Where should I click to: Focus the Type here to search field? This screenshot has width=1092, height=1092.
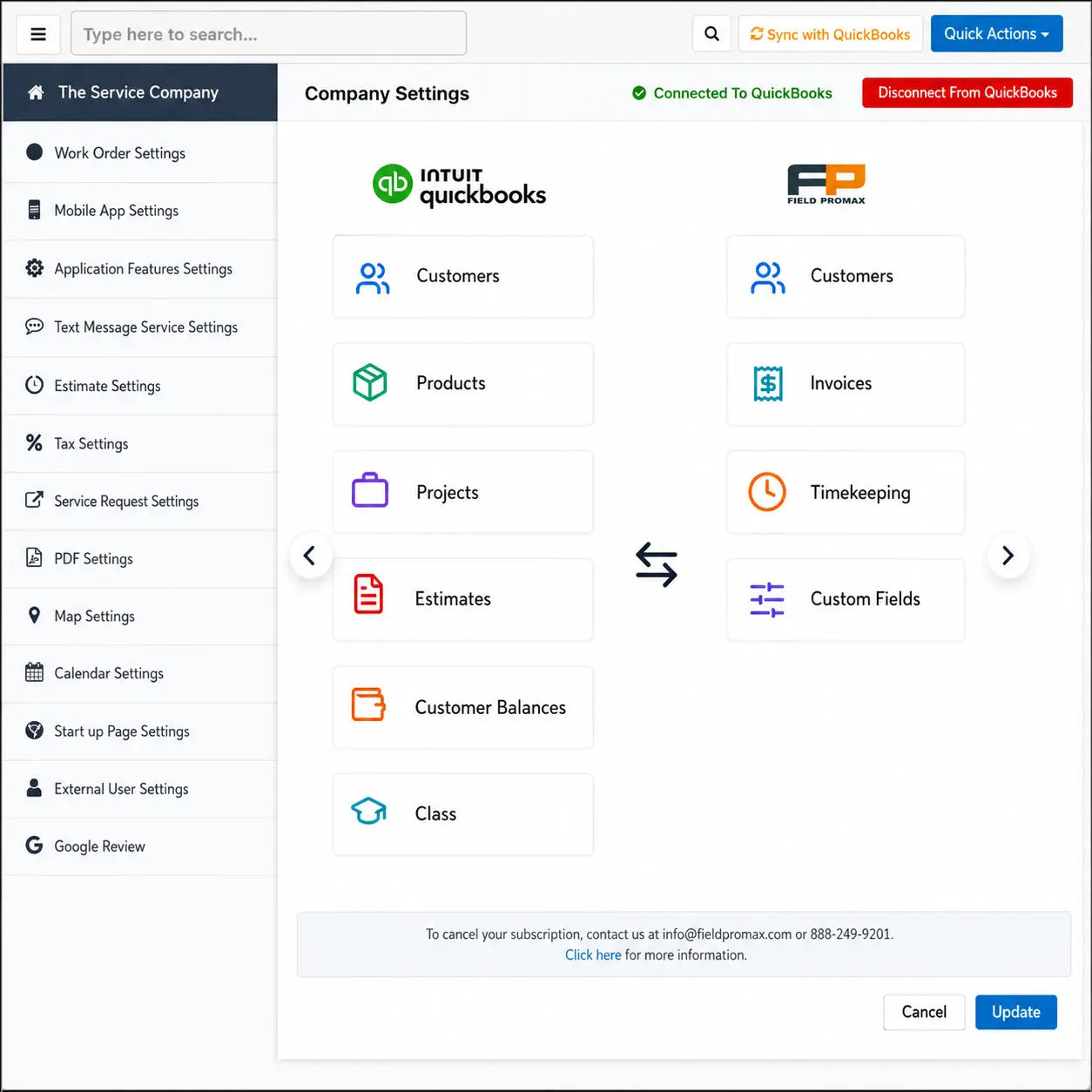coord(268,34)
